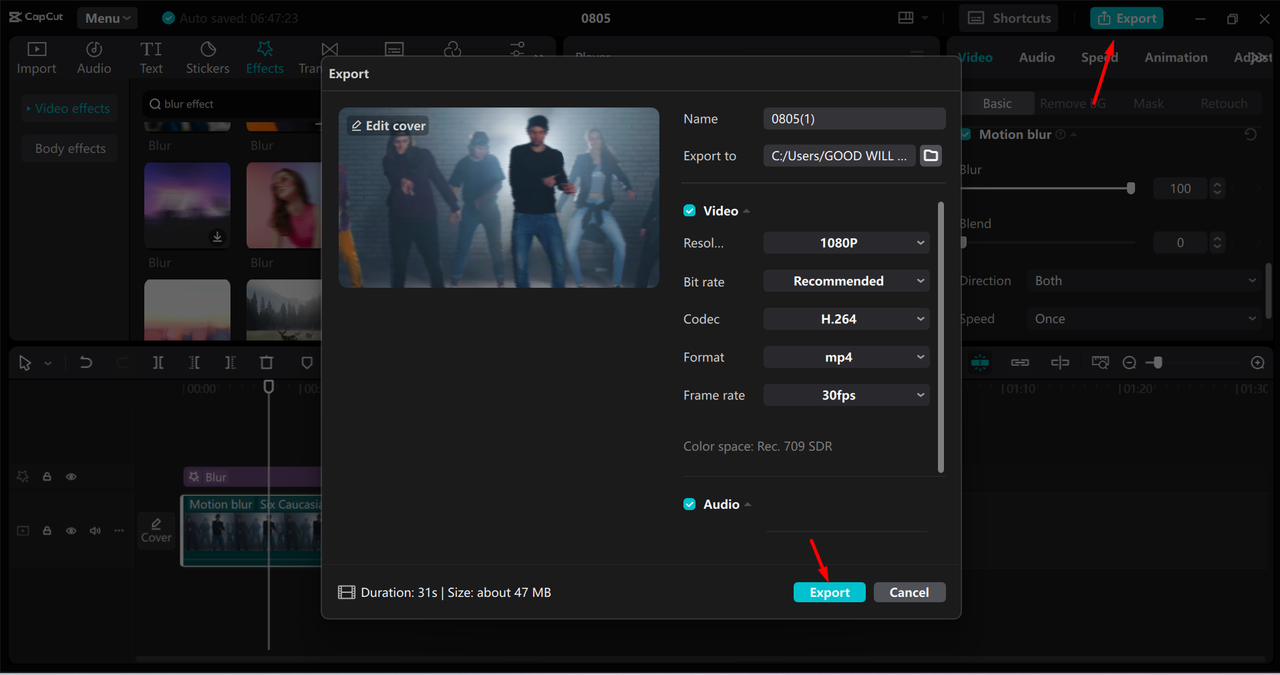Open the Format mp4 dropdown
The width and height of the screenshot is (1280, 675).
click(x=846, y=357)
